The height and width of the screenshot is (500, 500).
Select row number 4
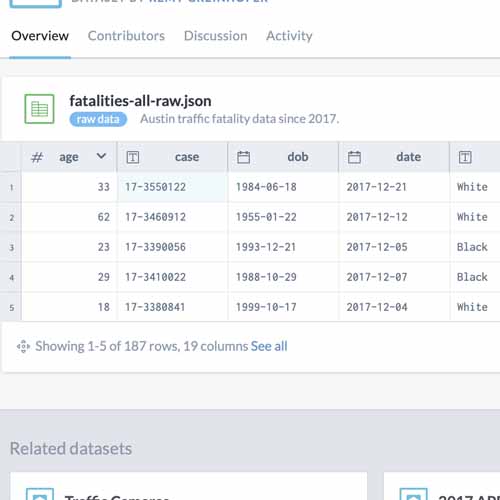[11, 277]
